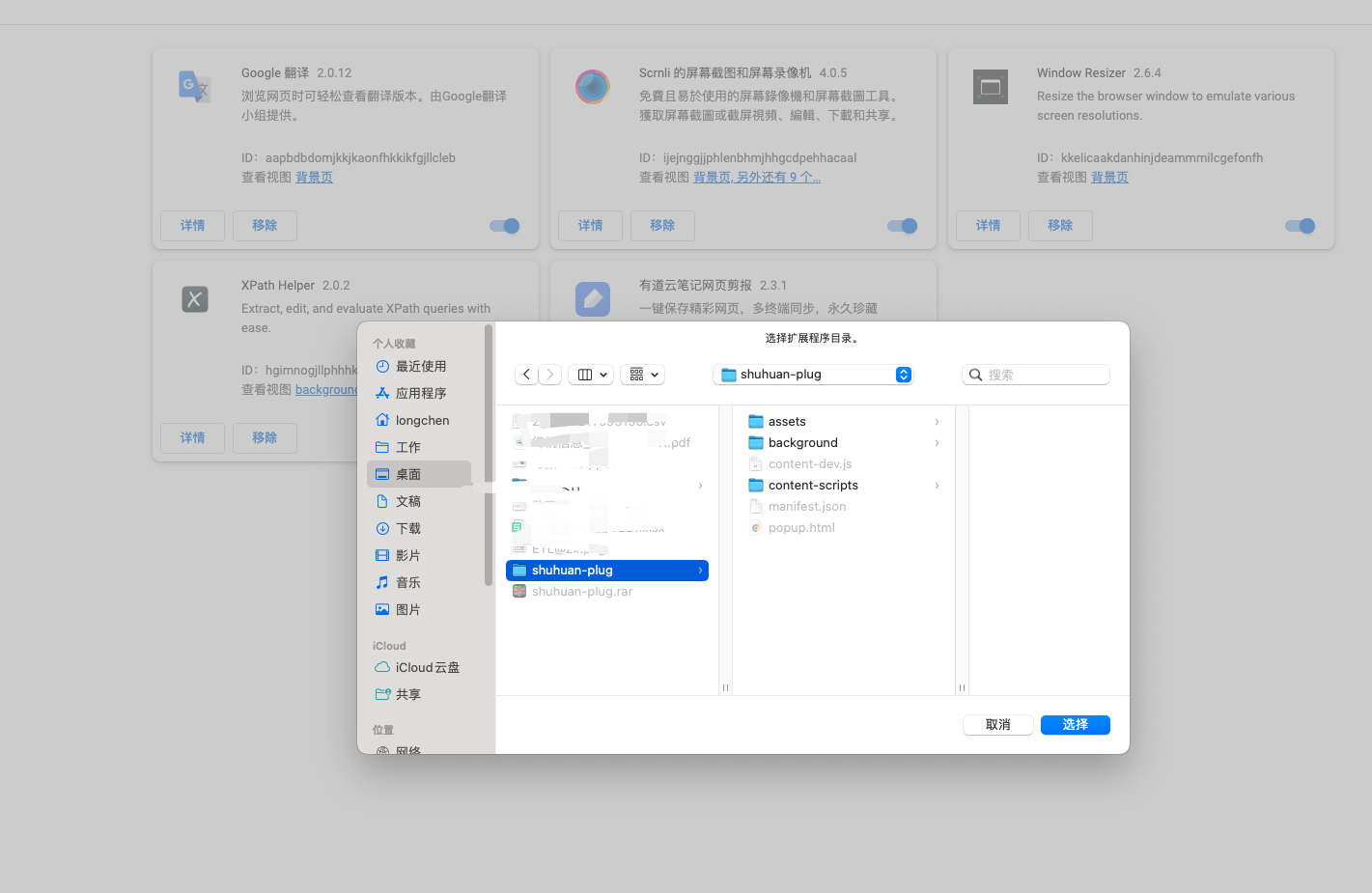
Task: Click 详情 on the XPath Helper card
Action: tap(192, 438)
